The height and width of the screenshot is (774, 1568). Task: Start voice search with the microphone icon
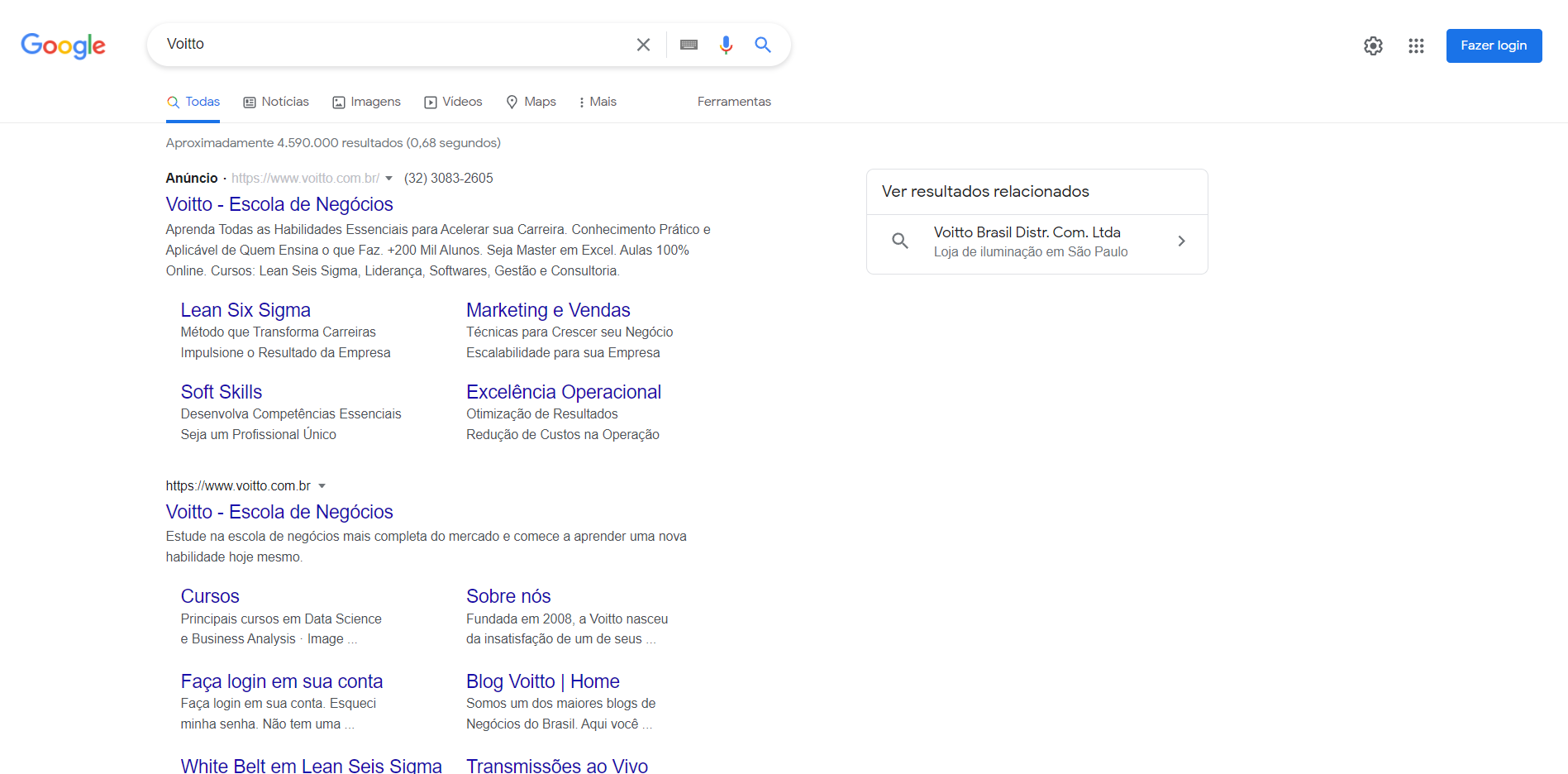point(726,45)
